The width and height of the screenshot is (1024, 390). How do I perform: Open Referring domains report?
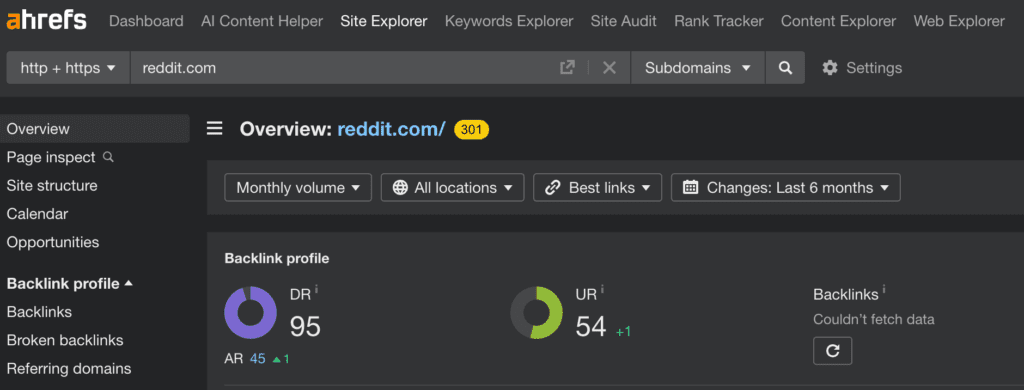[x=69, y=368]
